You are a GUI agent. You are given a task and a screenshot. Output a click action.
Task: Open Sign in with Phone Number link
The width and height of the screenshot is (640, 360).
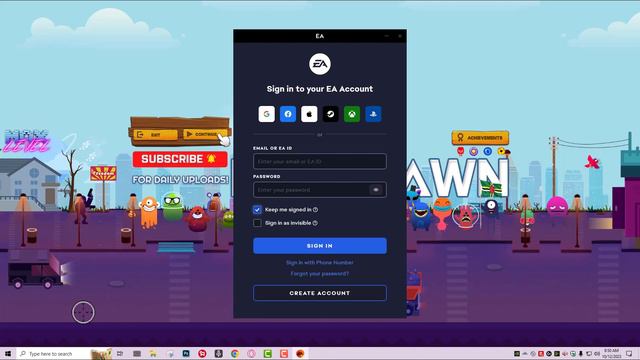pyautogui.click(x=320, y=262)
